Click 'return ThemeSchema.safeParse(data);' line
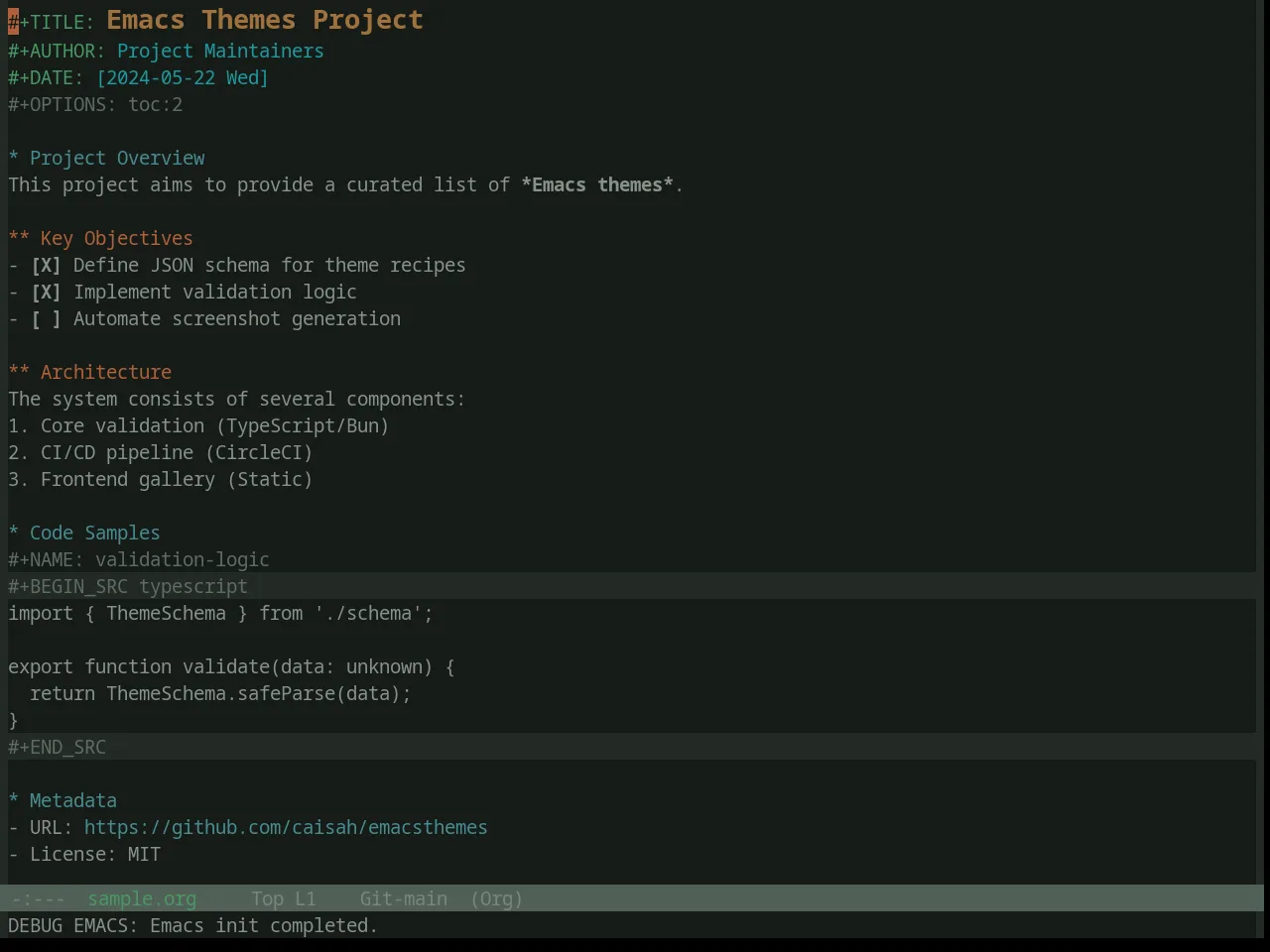1270x952 pixels. [220, 694]
